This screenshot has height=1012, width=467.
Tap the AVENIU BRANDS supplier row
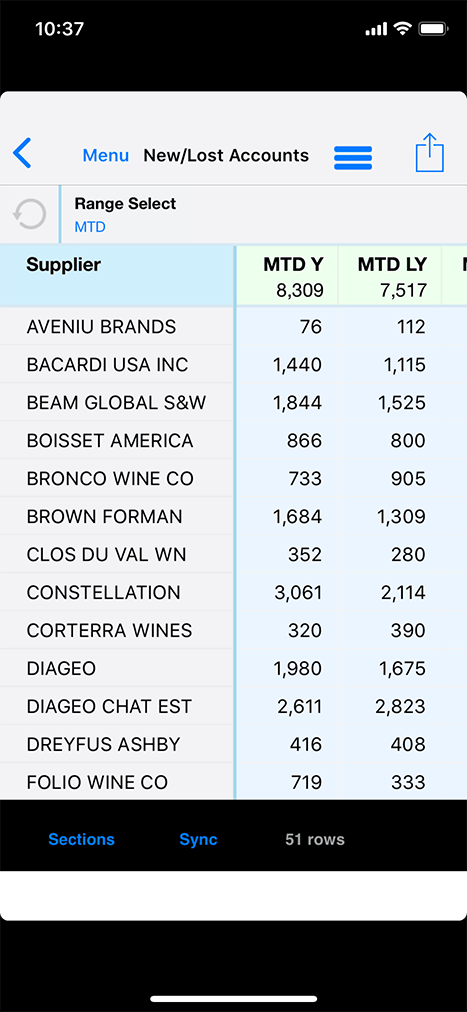click(x=234, y=327)
